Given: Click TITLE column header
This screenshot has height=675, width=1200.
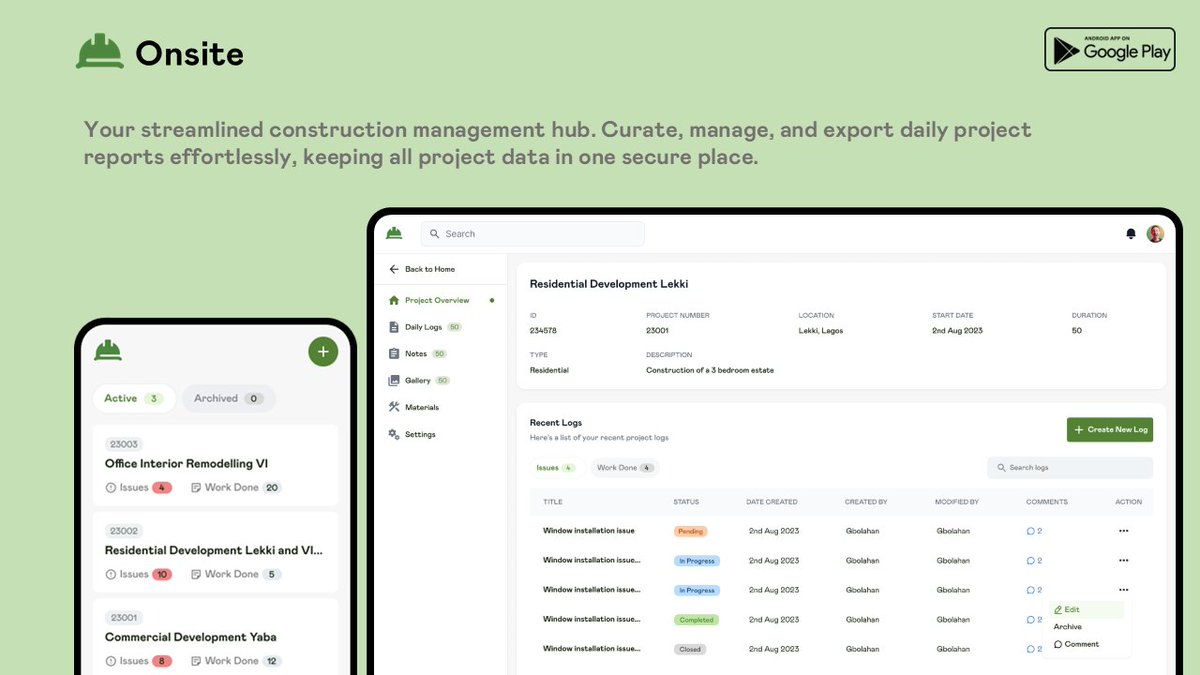Looking at the screenshot, I should pyautogui.click(x=553, y=502).
